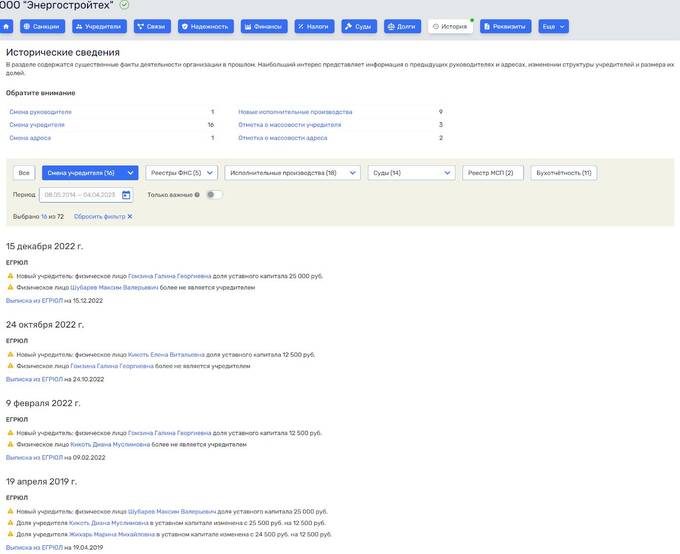Click the home icon button
The image size is (680, 554).
click(6, 26)
